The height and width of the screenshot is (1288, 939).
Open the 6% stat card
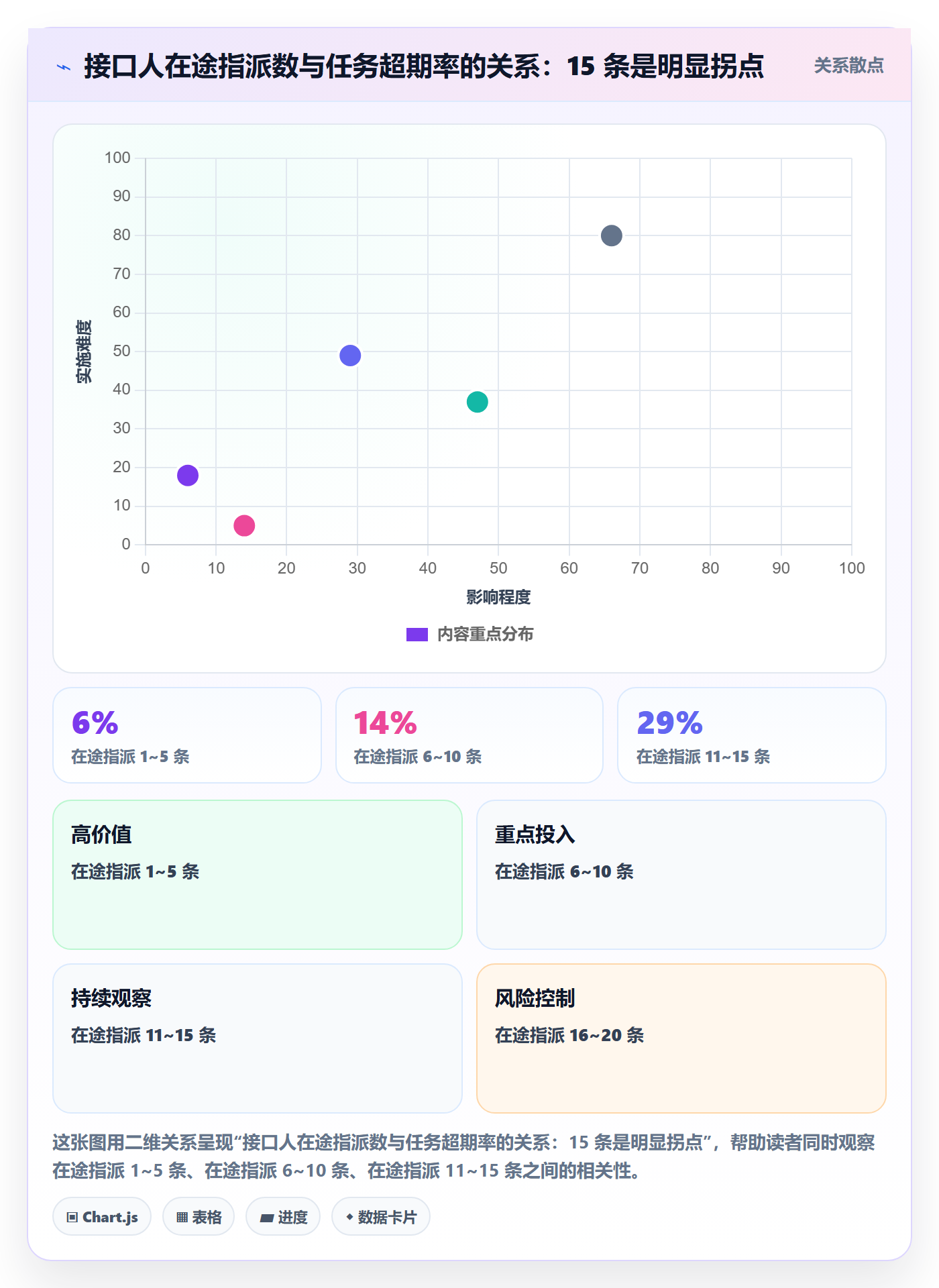pyautogui.click(x=187, y=735)
